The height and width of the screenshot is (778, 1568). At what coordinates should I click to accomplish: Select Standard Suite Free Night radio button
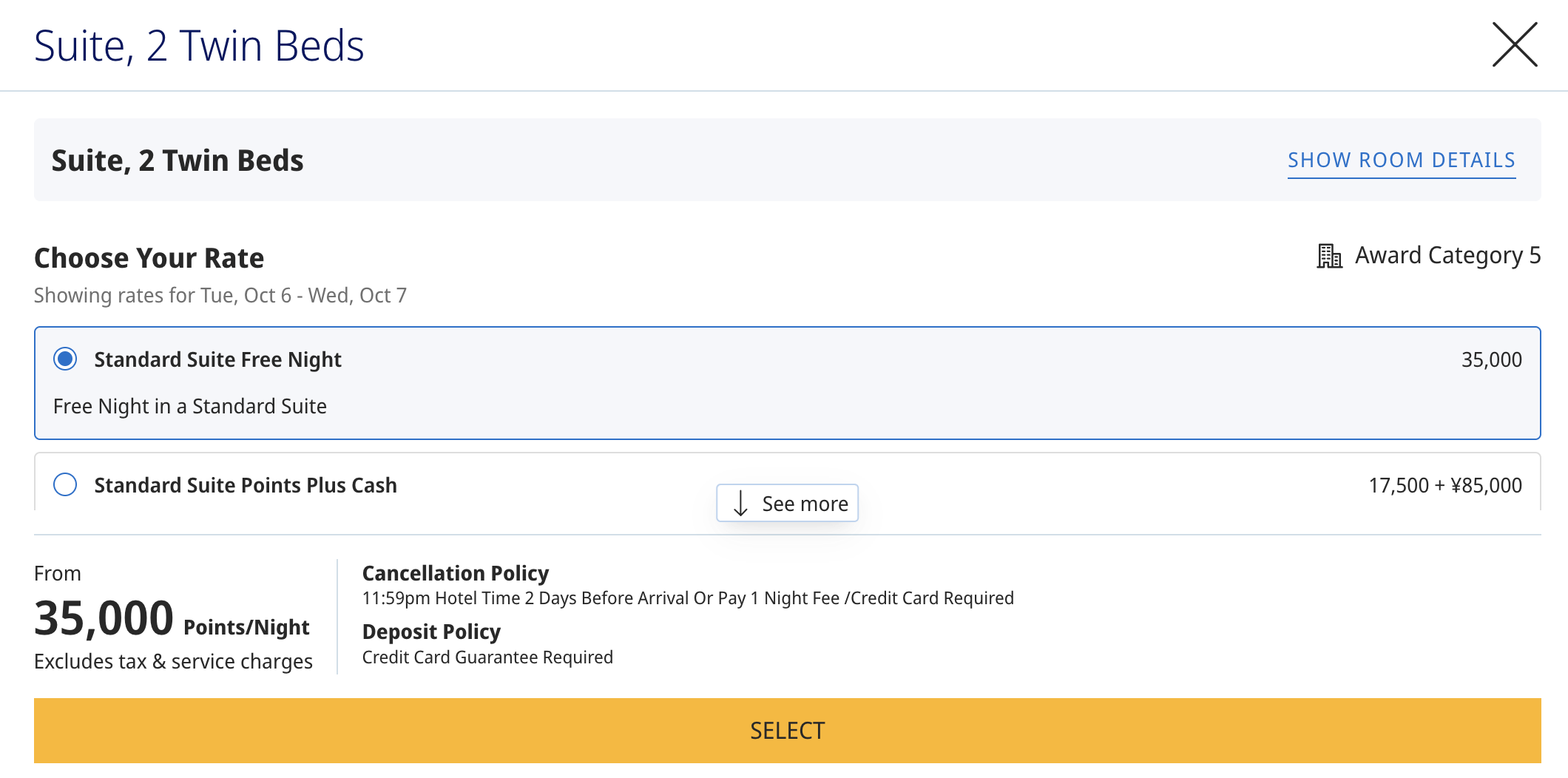click(x=65, y=359)
